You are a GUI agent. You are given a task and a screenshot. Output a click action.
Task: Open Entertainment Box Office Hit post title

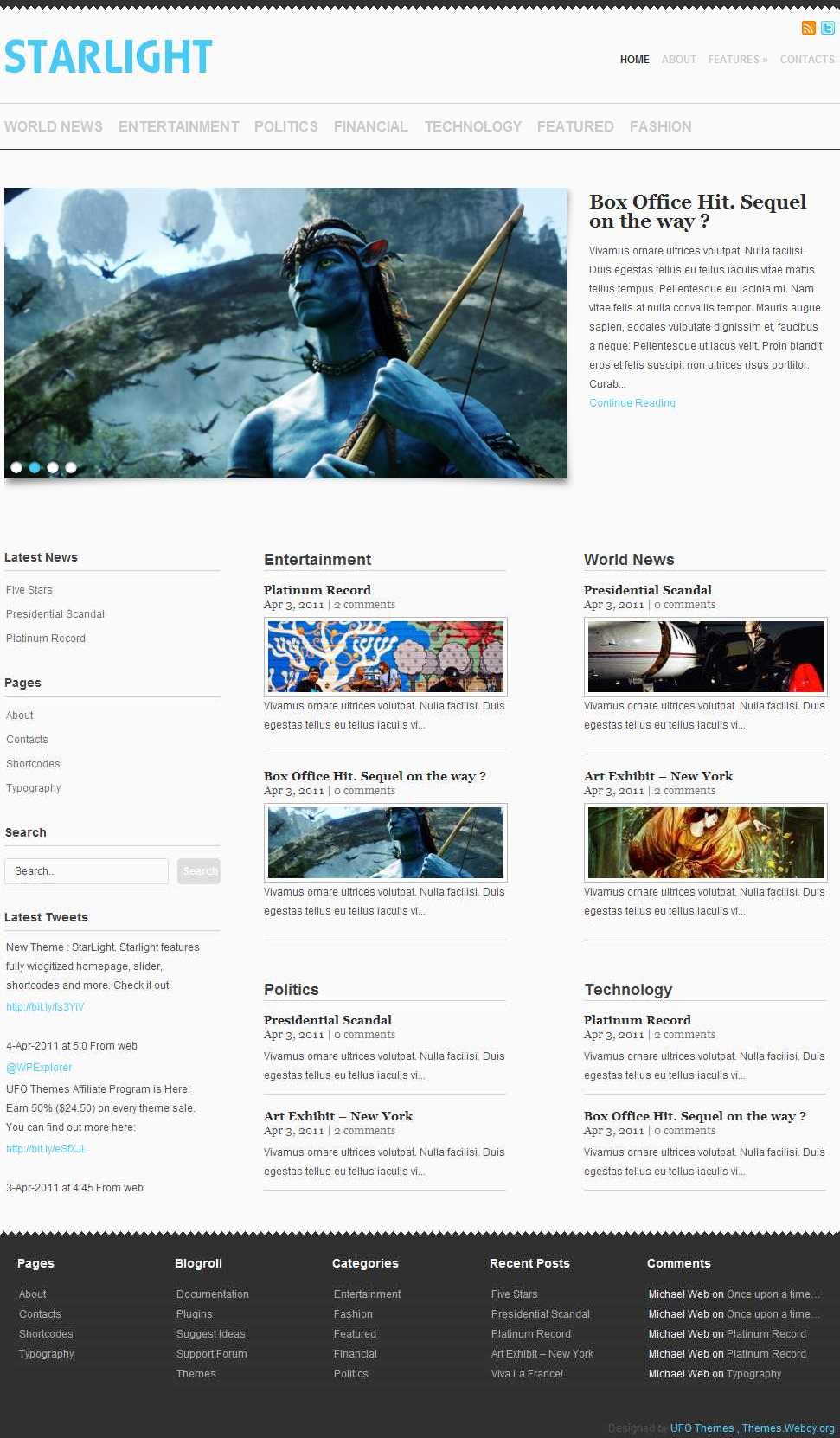click(x=375, y=776)
